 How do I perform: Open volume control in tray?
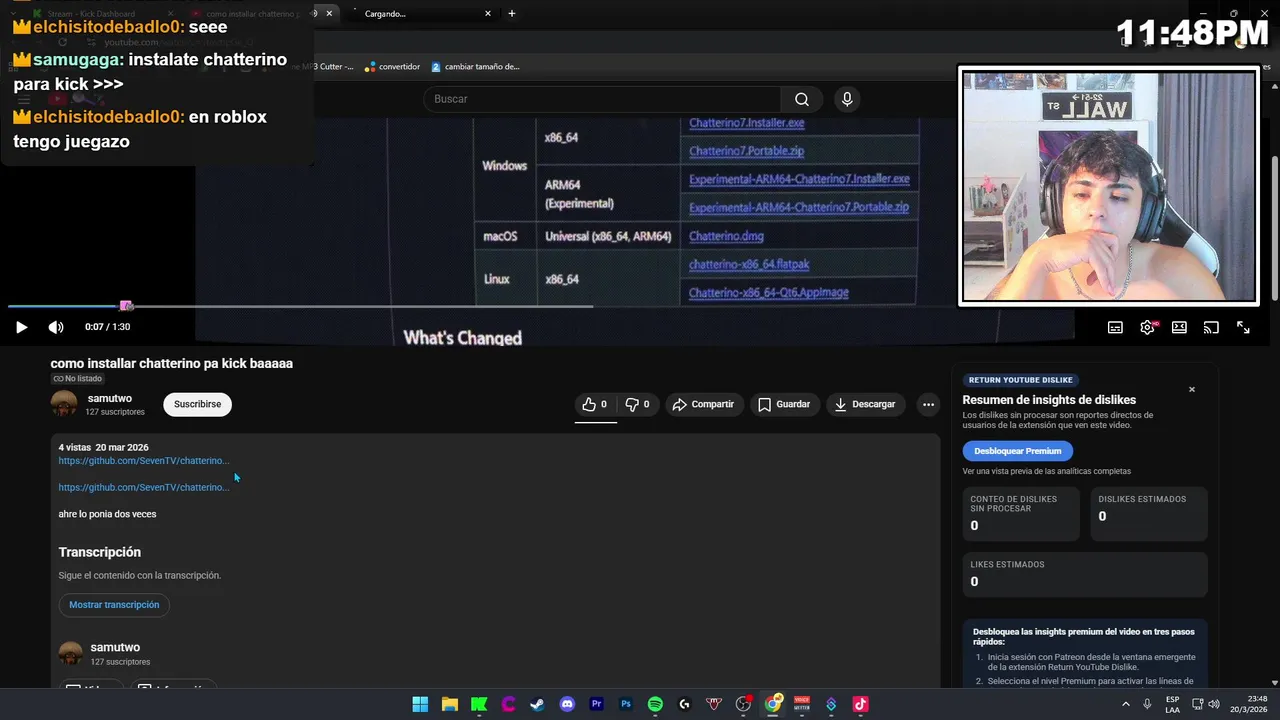click(1214, 704)
